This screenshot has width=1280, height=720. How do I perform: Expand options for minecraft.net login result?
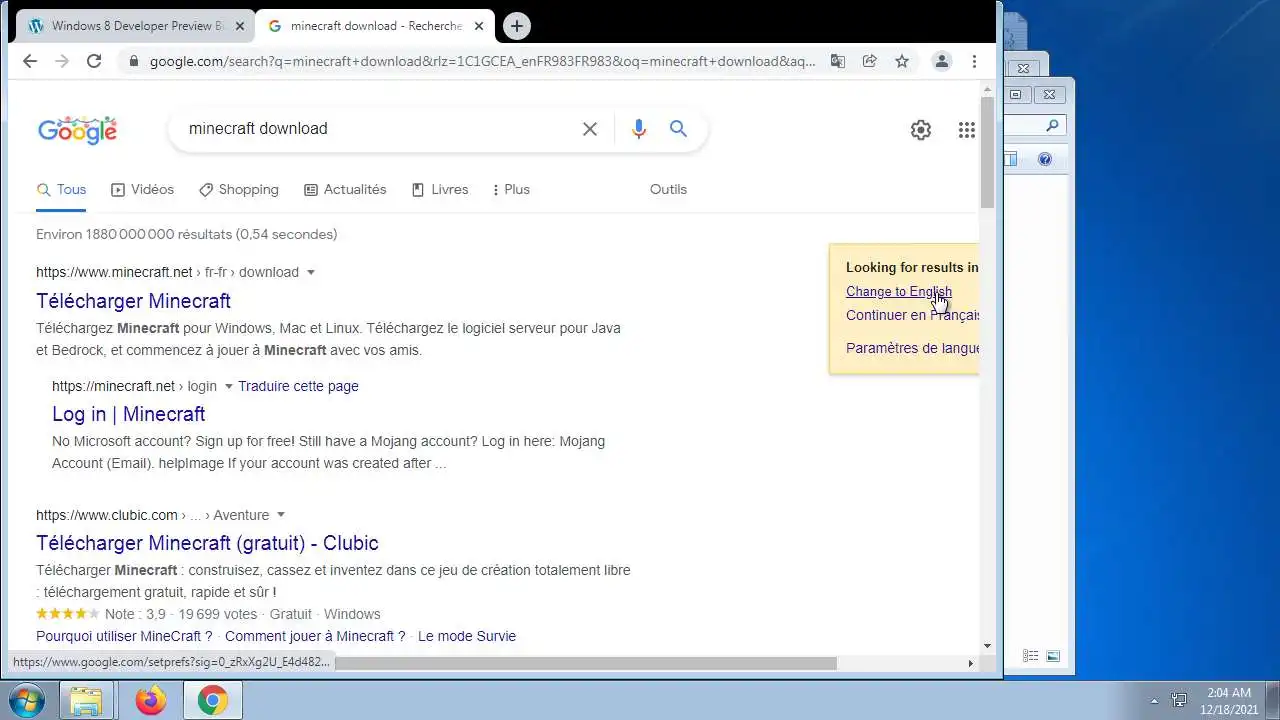coord(228,386)
